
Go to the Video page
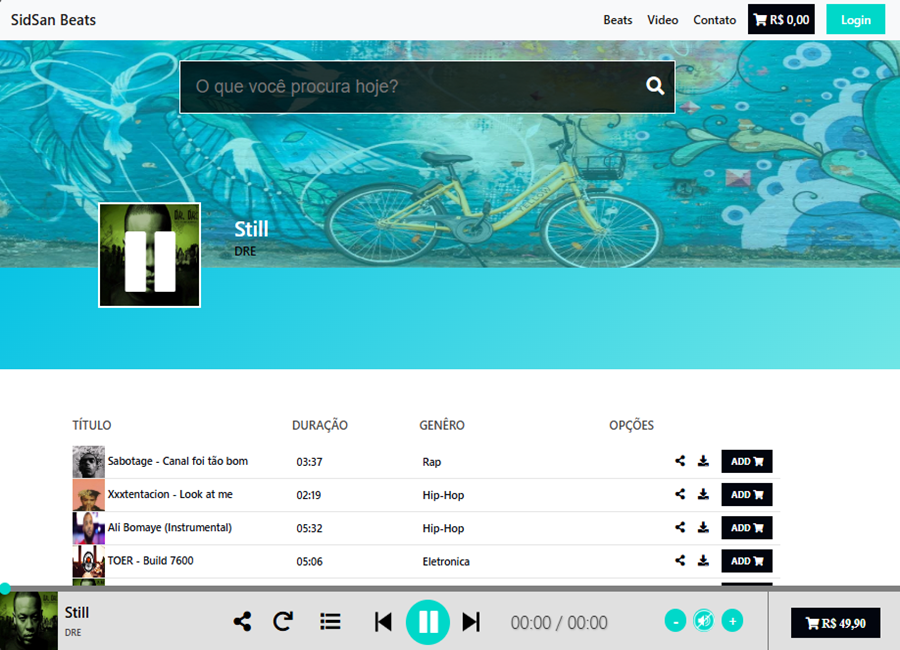click(x=662, y=20)
